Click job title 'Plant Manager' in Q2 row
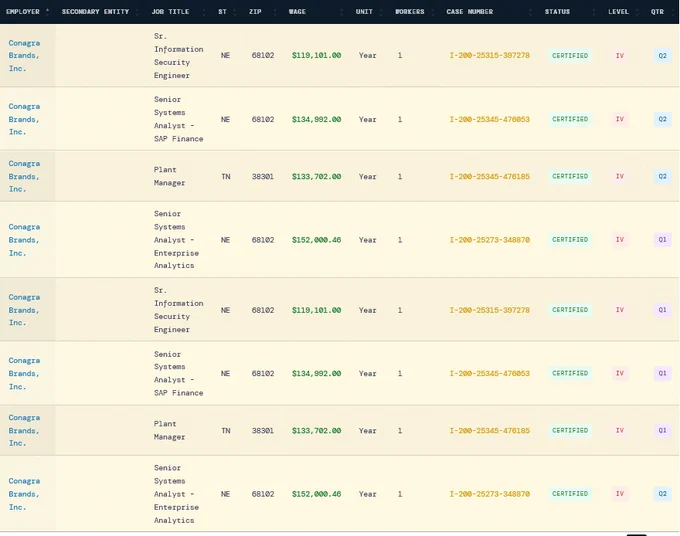The height and width of the screenshot is (536, 680). pyautogui.click(x=170, y=176)
